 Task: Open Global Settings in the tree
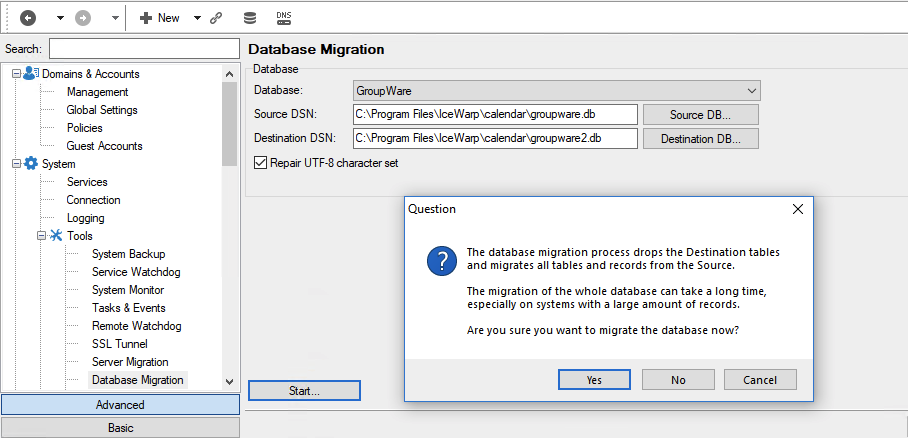pyautogui.click(x=102, y=110)
